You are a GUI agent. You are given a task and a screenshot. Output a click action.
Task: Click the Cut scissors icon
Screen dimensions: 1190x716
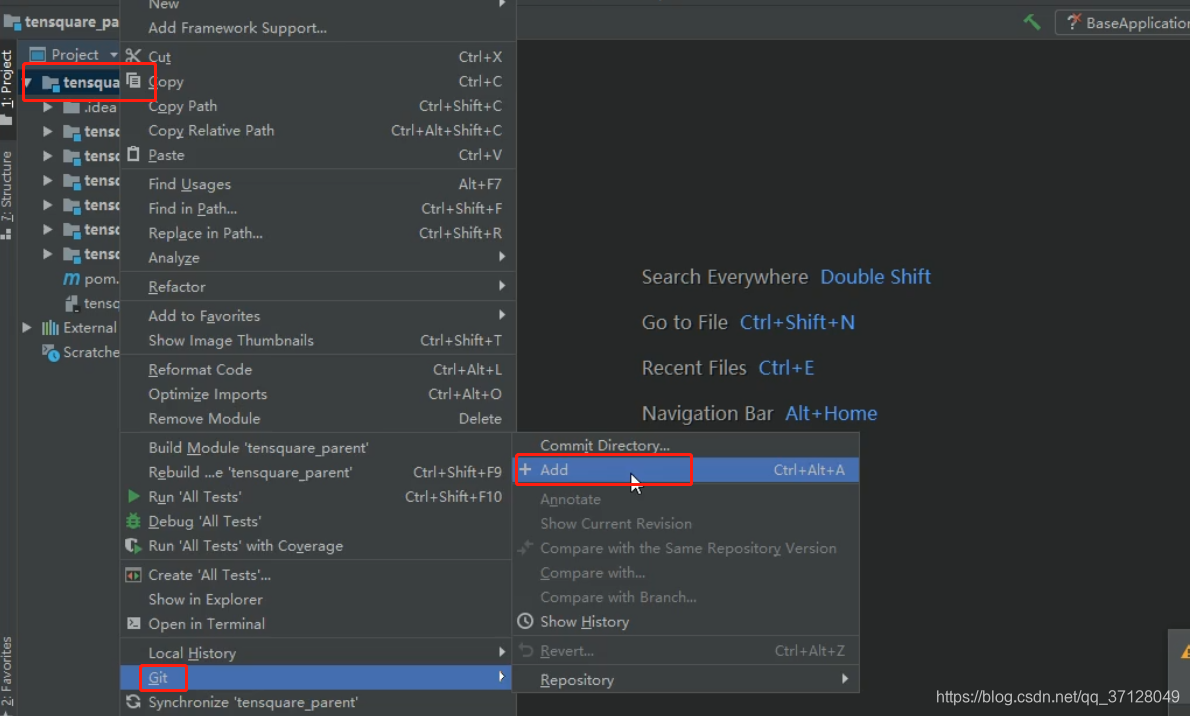(133, 55)
